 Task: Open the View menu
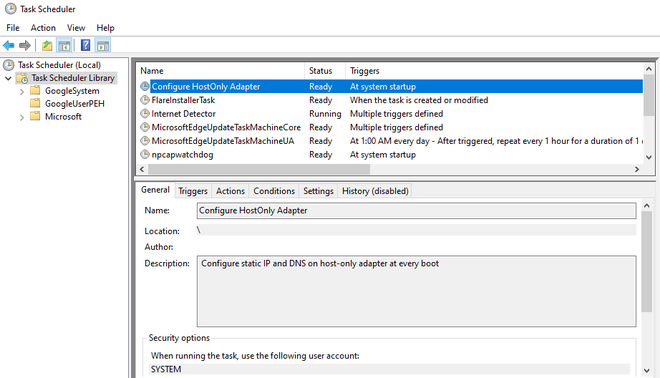point(76,28)
